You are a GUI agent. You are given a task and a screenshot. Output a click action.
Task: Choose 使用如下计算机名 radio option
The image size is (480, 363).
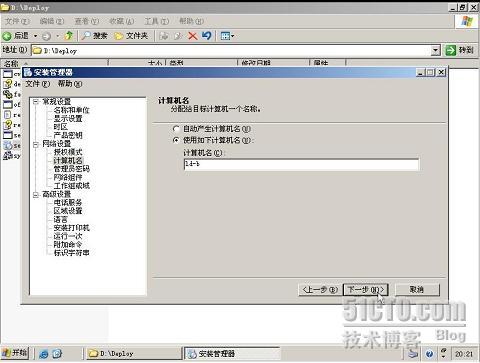click(x=176, y=140)
